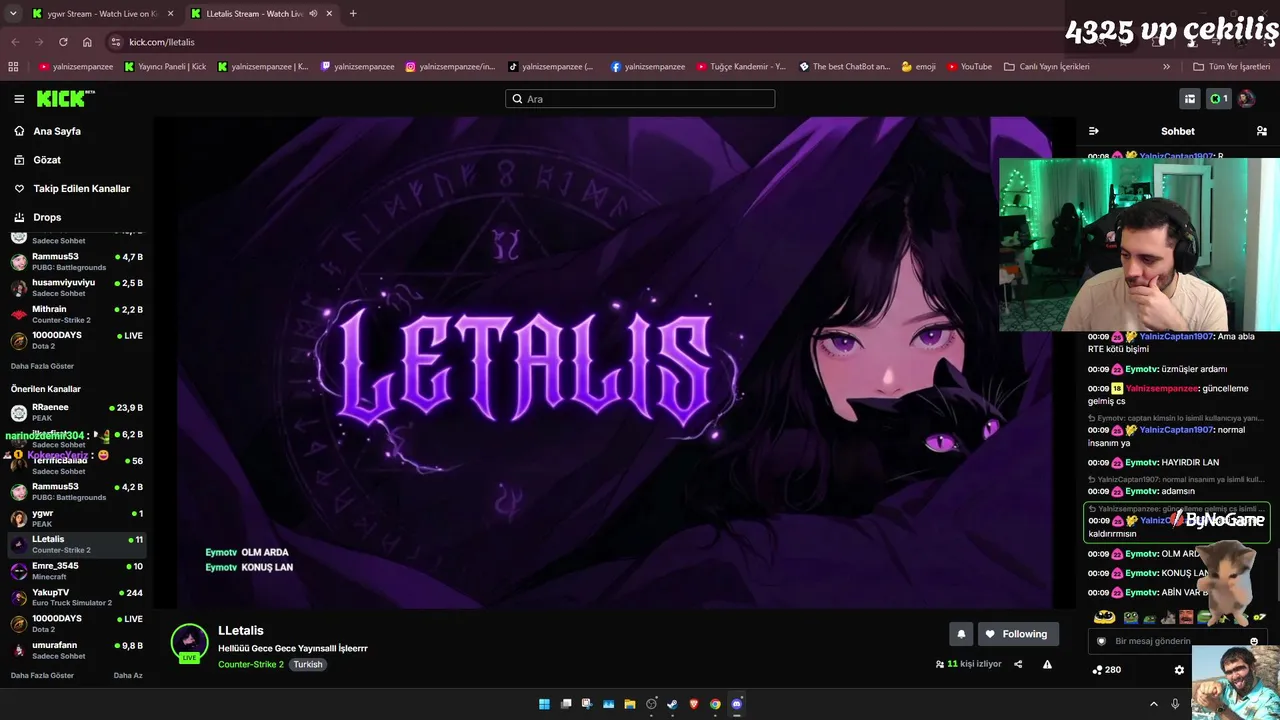The height and width of the screenshot is (720, 1280).
Task: Open the emoji picker in chat input
Action: 1254,642
